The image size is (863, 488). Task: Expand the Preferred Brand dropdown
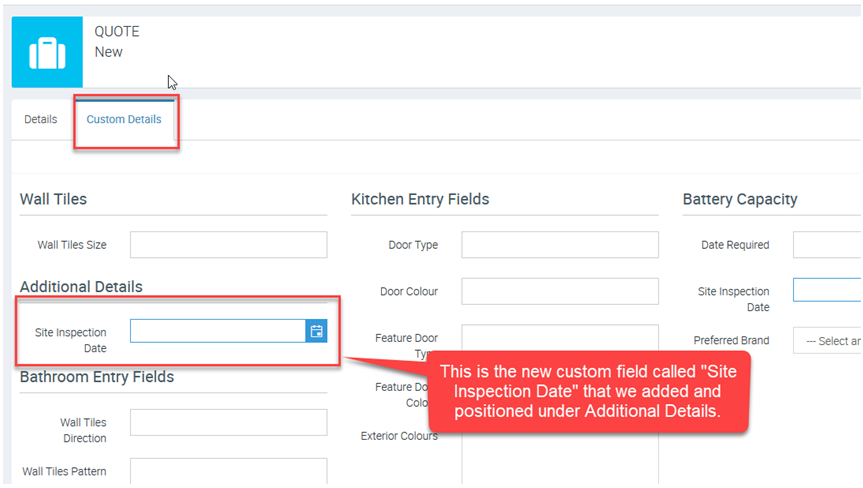pos(829,341)
